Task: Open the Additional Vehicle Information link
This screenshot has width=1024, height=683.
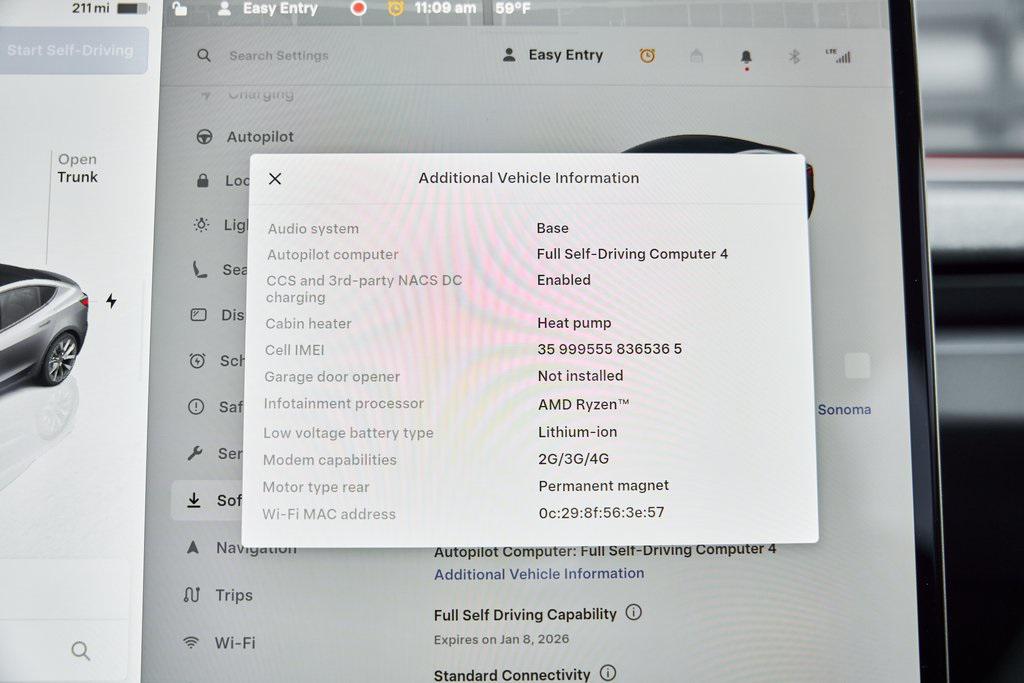Action: point(539,574)
